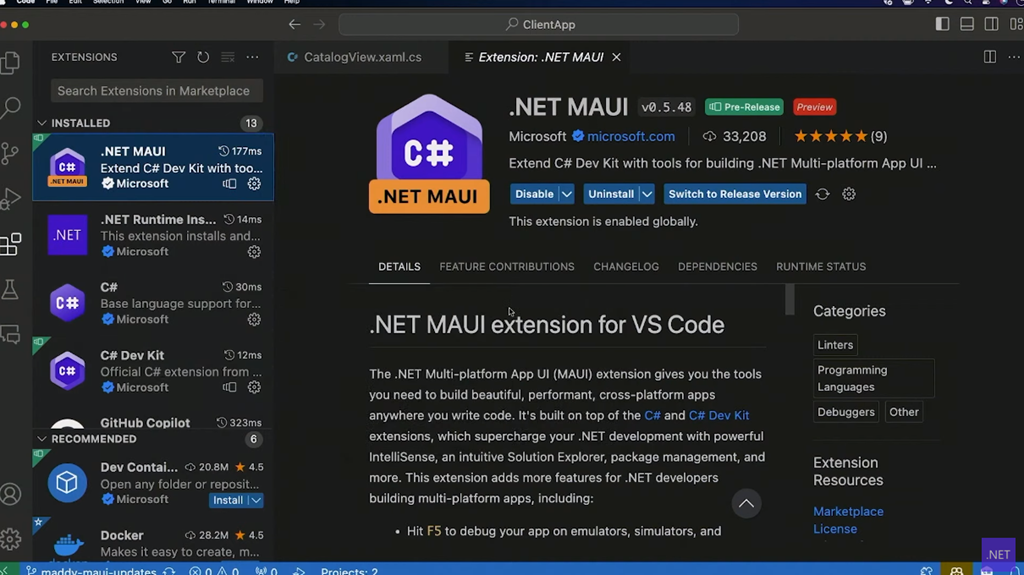Go forward with the navigation arrow
This screenshot has height=575, width=1024.
(x=319, y=25)
